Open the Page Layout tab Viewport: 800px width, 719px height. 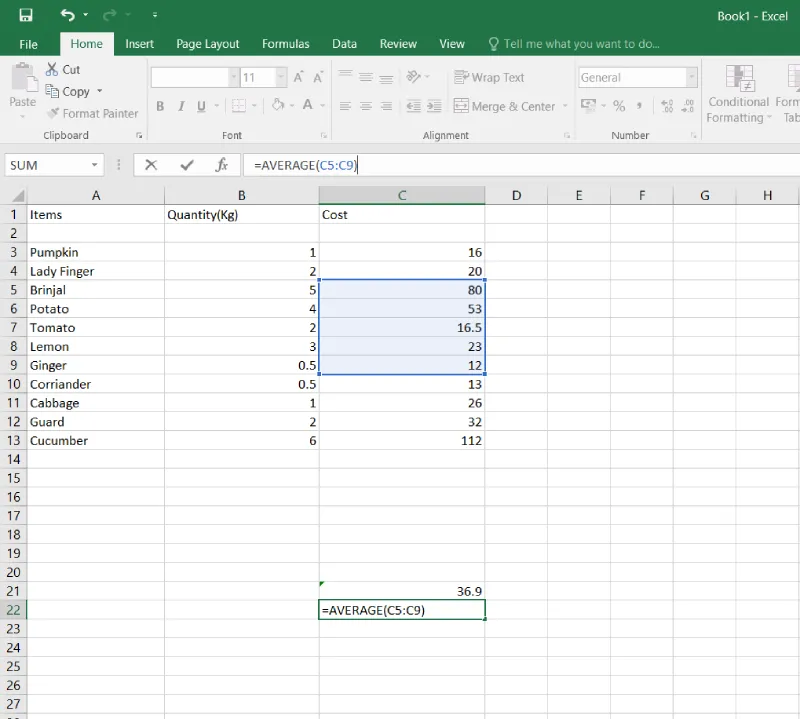tap(207, 44)
